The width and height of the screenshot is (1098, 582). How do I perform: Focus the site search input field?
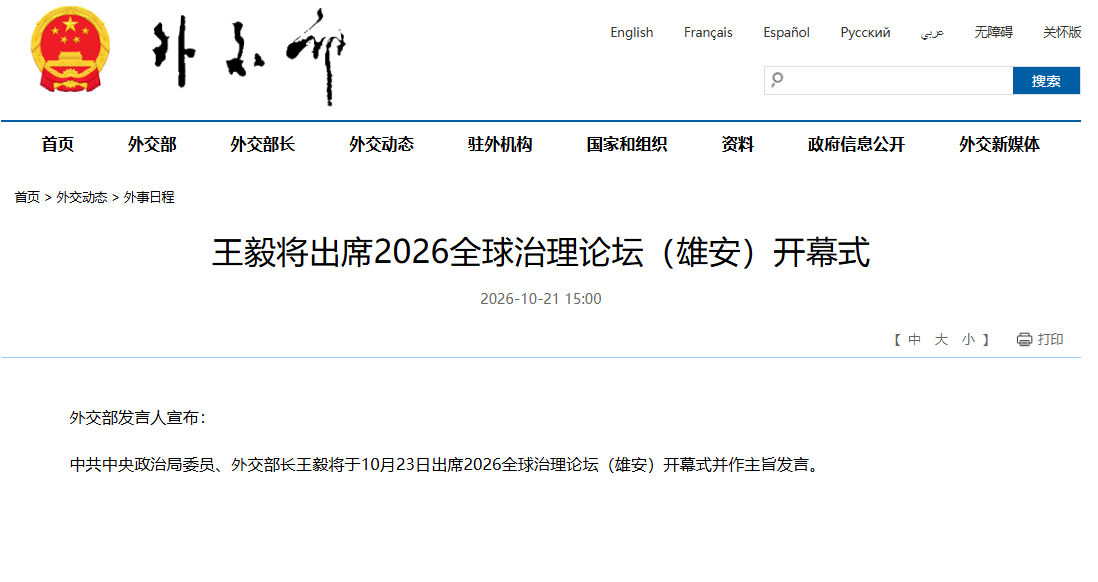point(888,81)
